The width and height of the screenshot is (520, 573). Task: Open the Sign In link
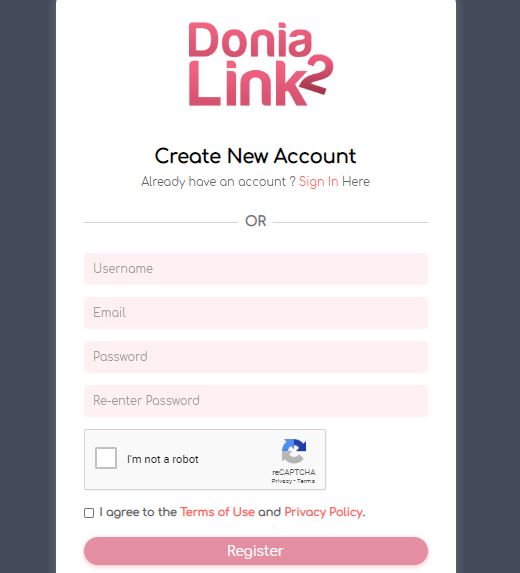coord(318,182)
